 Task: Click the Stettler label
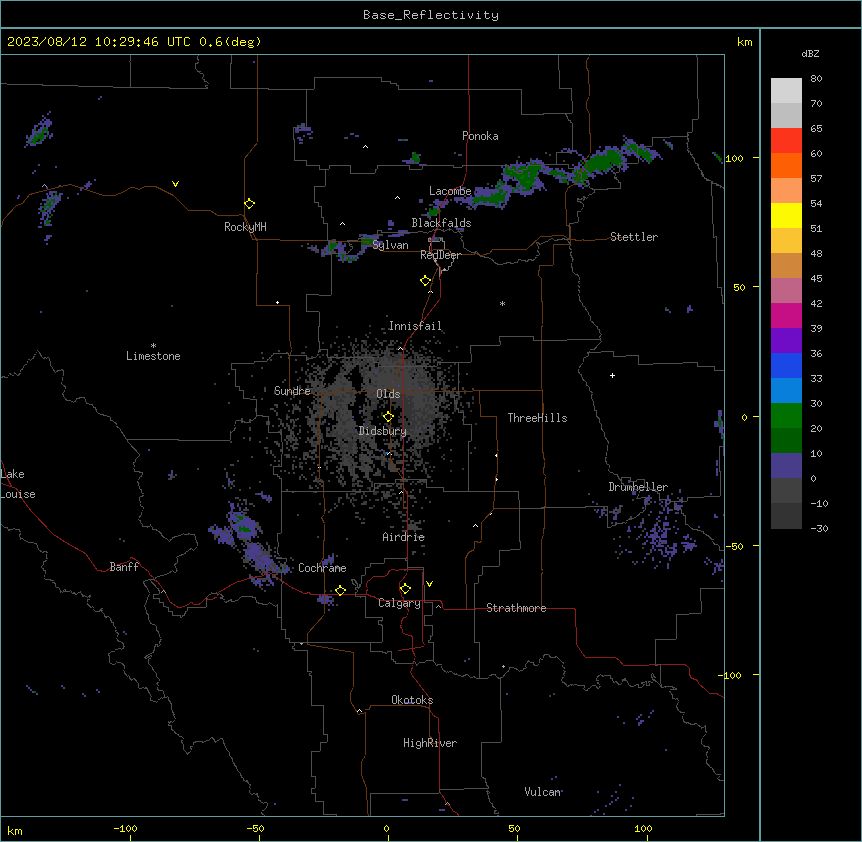click(x=634, y=237)
